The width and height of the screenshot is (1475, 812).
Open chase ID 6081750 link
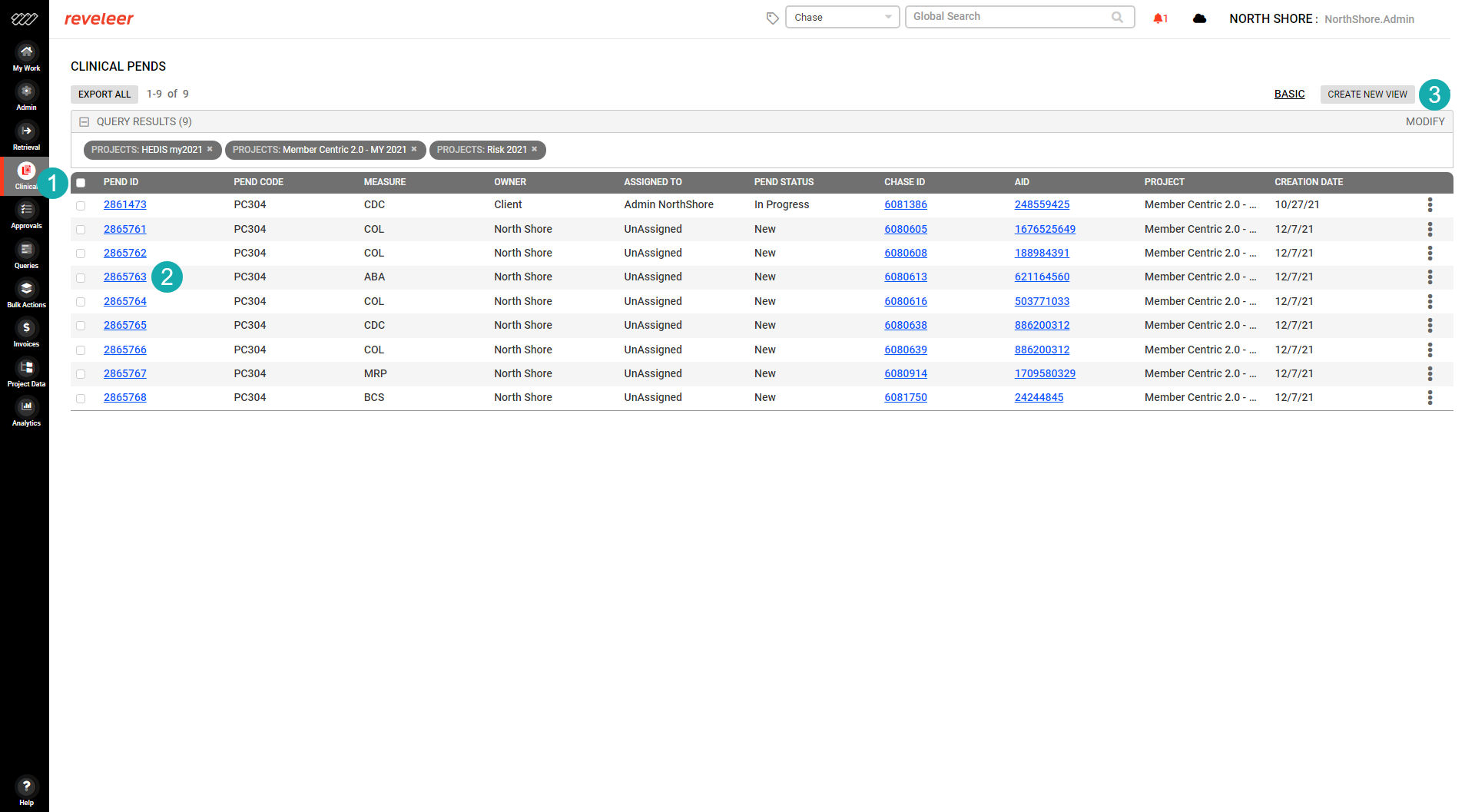(x=906, y=397)
